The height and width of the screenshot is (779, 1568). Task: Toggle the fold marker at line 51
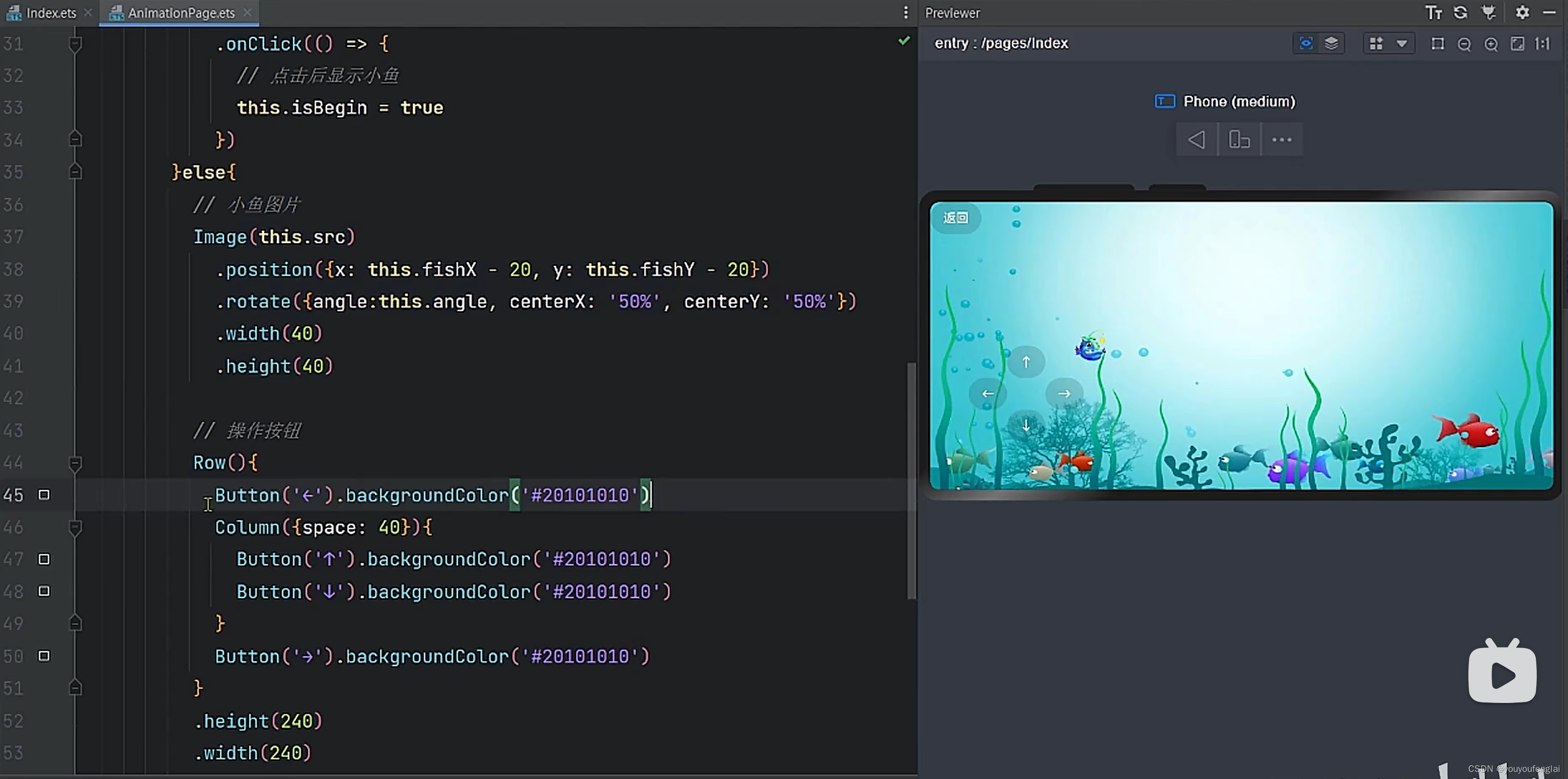(x=75, y=688)
